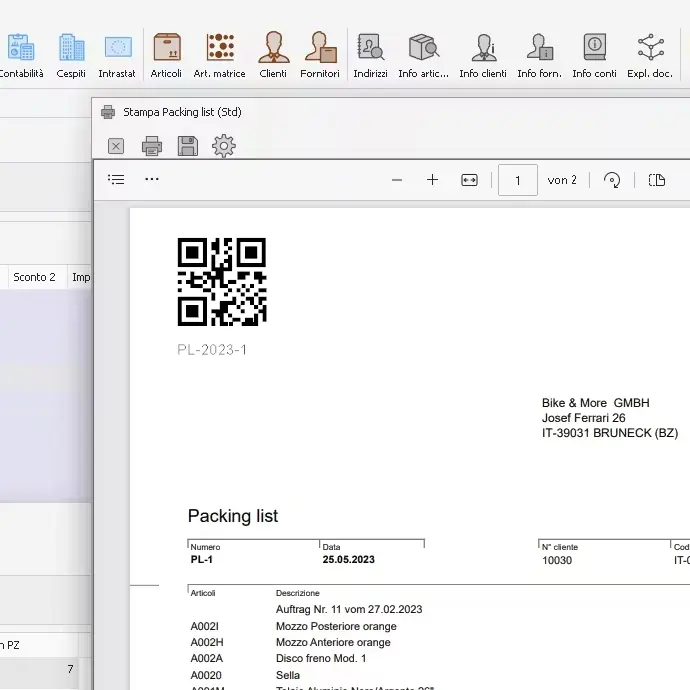
Task: Close the Stampa Packing list preview
Action: coord(116,146)
